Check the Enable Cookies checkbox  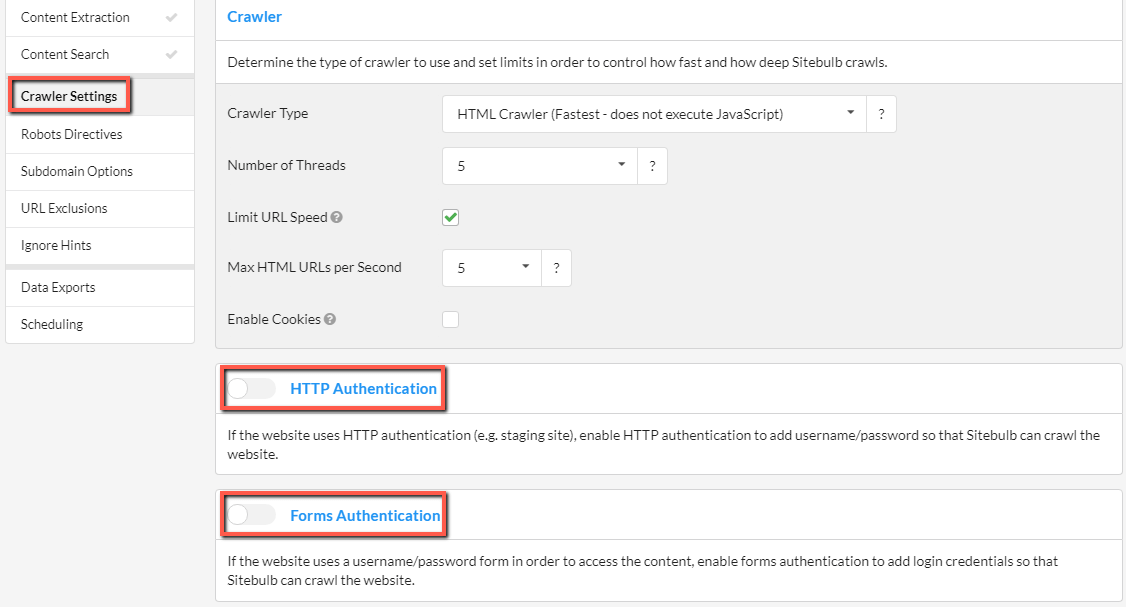[450, 319]
